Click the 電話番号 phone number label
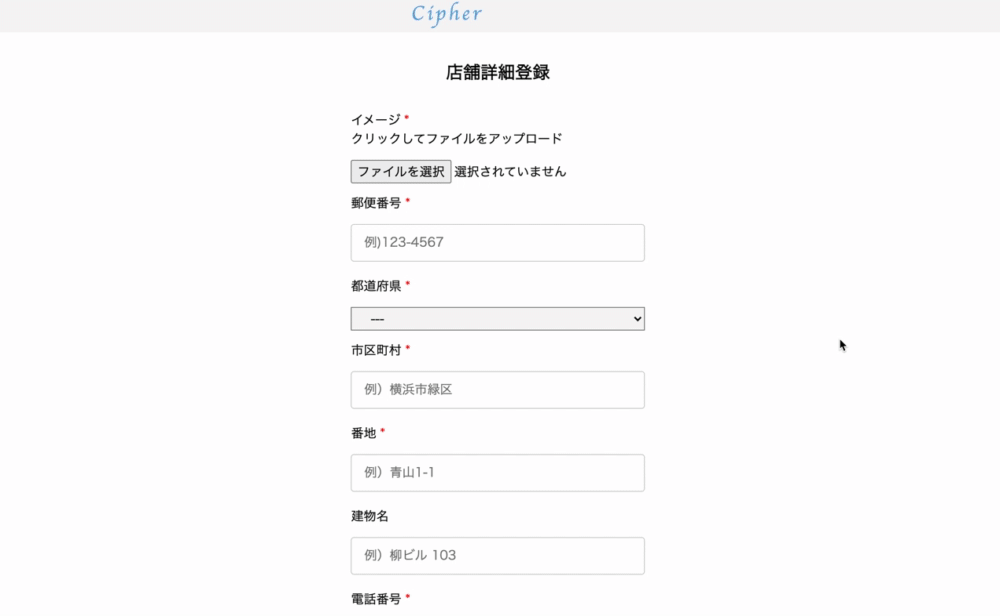The image size is (1000, 616). pos(376,600)
